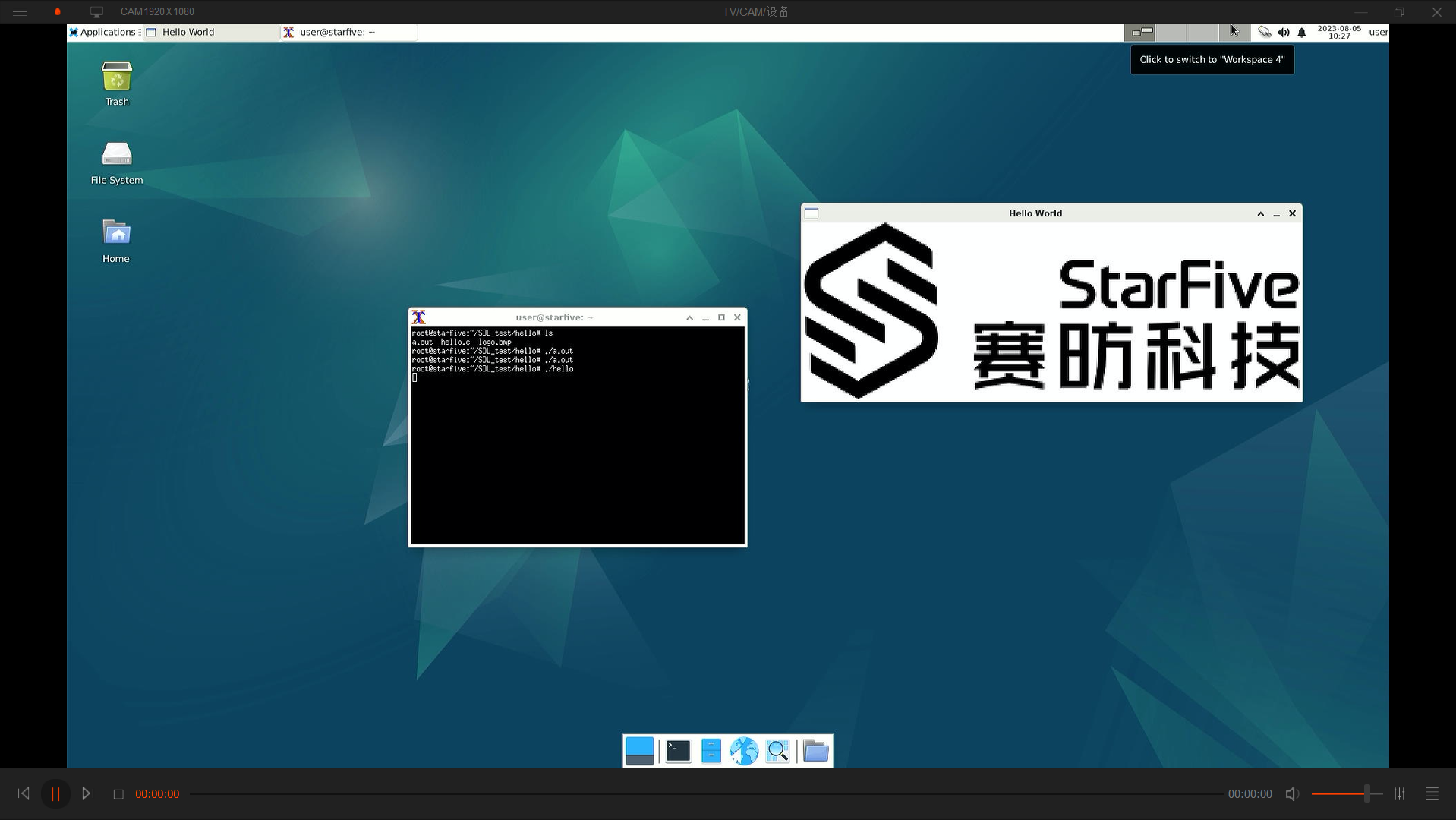Open the Application Finder magnifier dock icon
1456x820 pixels.
pos(777,751)
